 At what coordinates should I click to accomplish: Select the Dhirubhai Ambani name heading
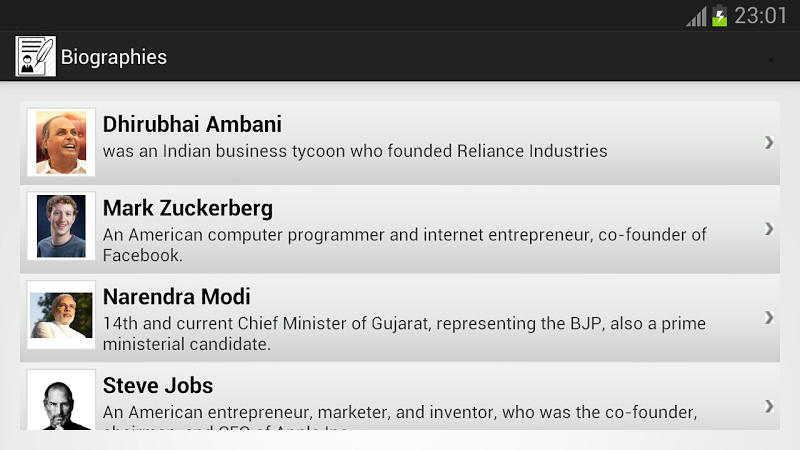[192, 124]
